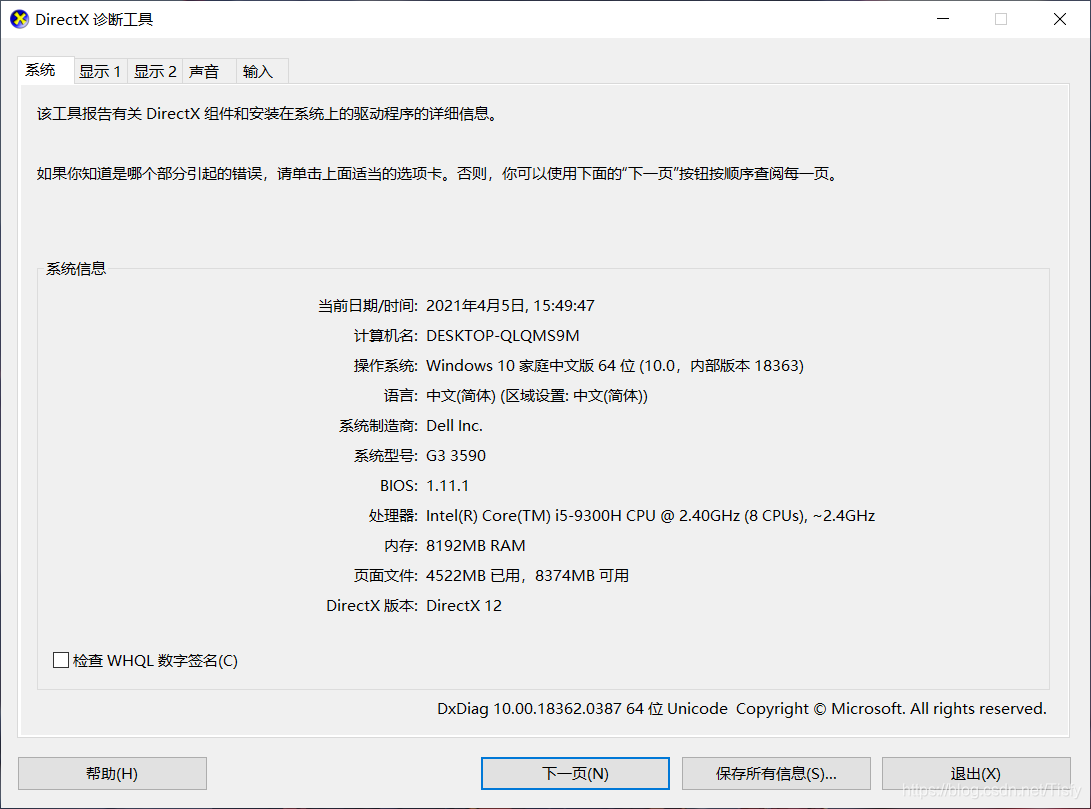Select manufacturer value Dell Inc.
Screen dimensions: 1091x809
point(454,426)
